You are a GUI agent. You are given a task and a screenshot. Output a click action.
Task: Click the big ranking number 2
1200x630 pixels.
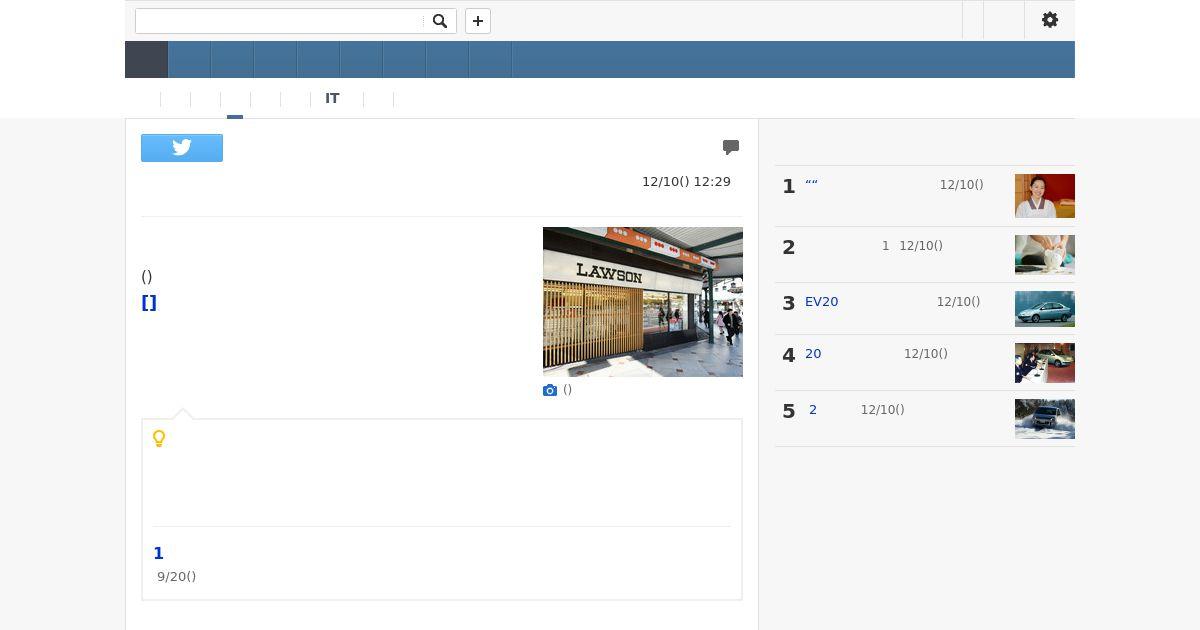789,247
